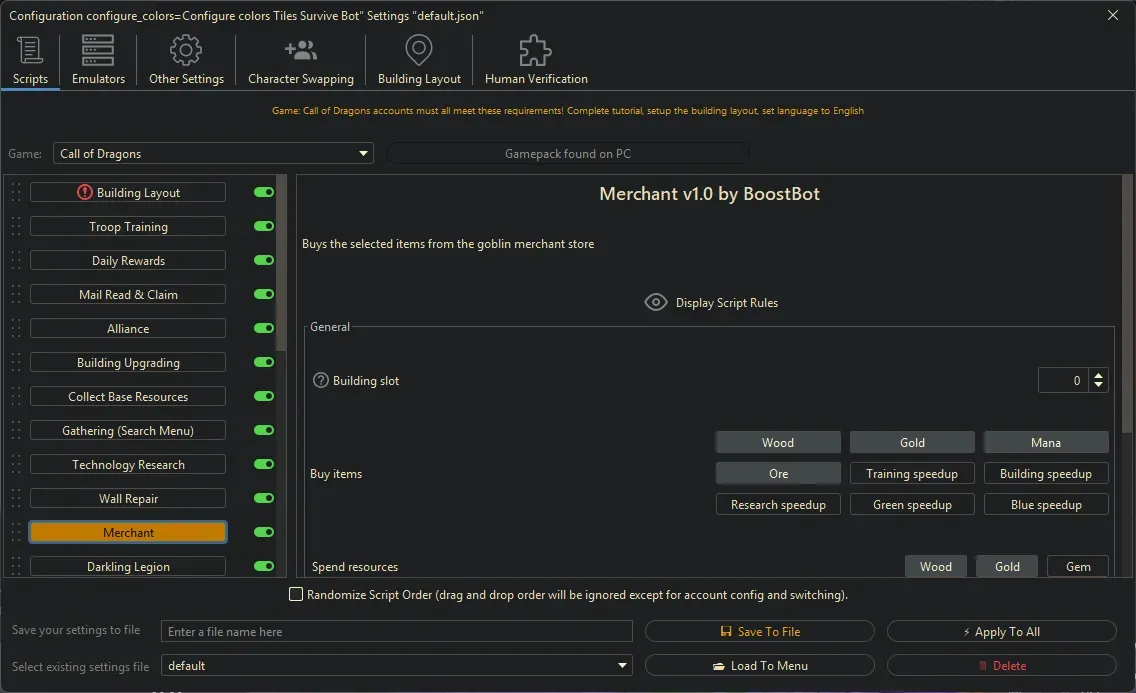Click the Building slot stepper up arrow
1136x693 pixels.
[x=1097, y=374]
